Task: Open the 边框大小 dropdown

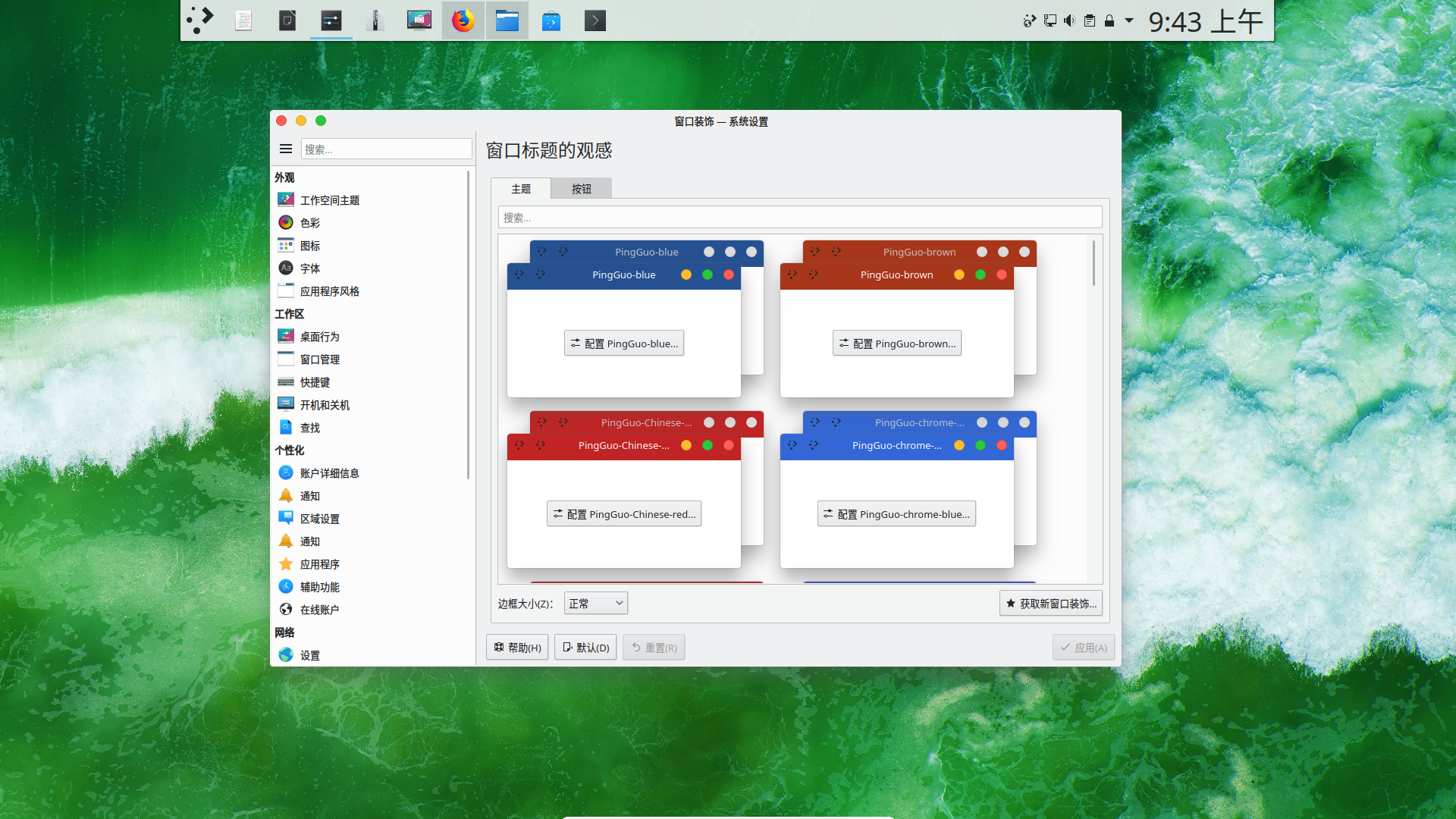Action: (596, 604)
